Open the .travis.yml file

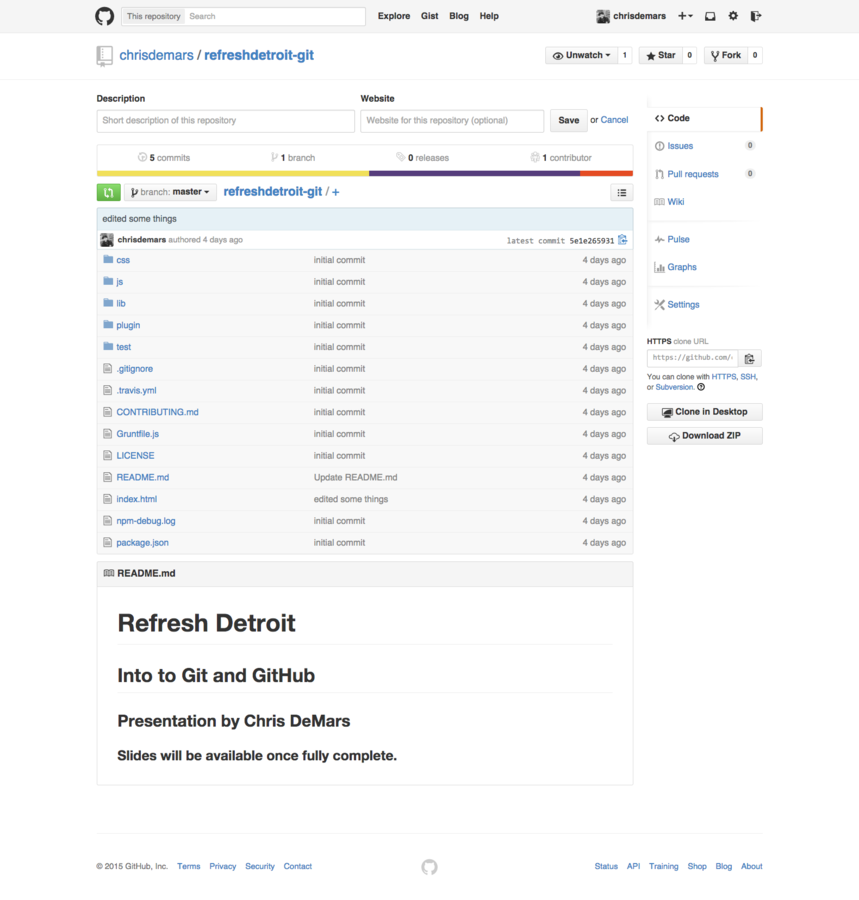click(136, 391)
